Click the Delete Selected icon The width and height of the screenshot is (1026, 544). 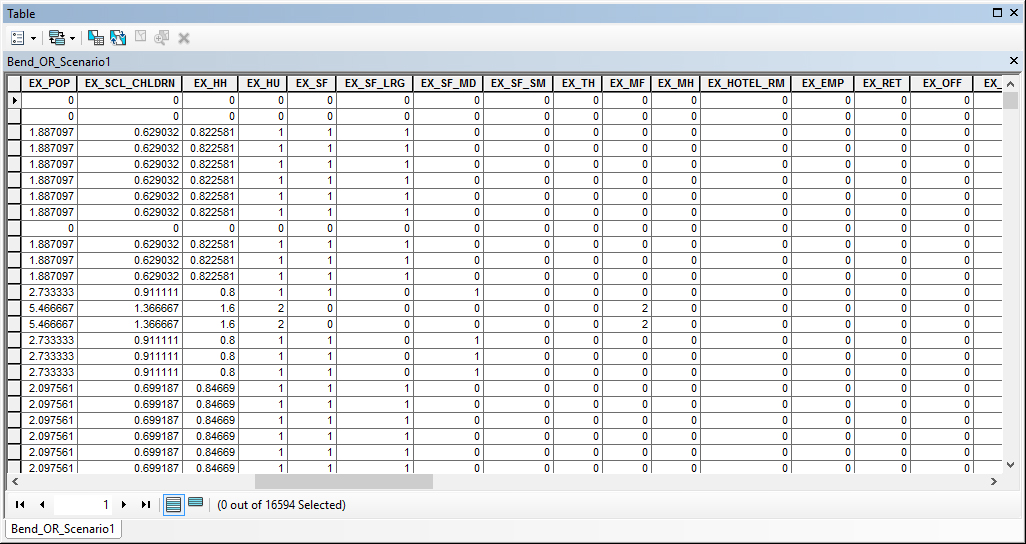tap(184, 39)
